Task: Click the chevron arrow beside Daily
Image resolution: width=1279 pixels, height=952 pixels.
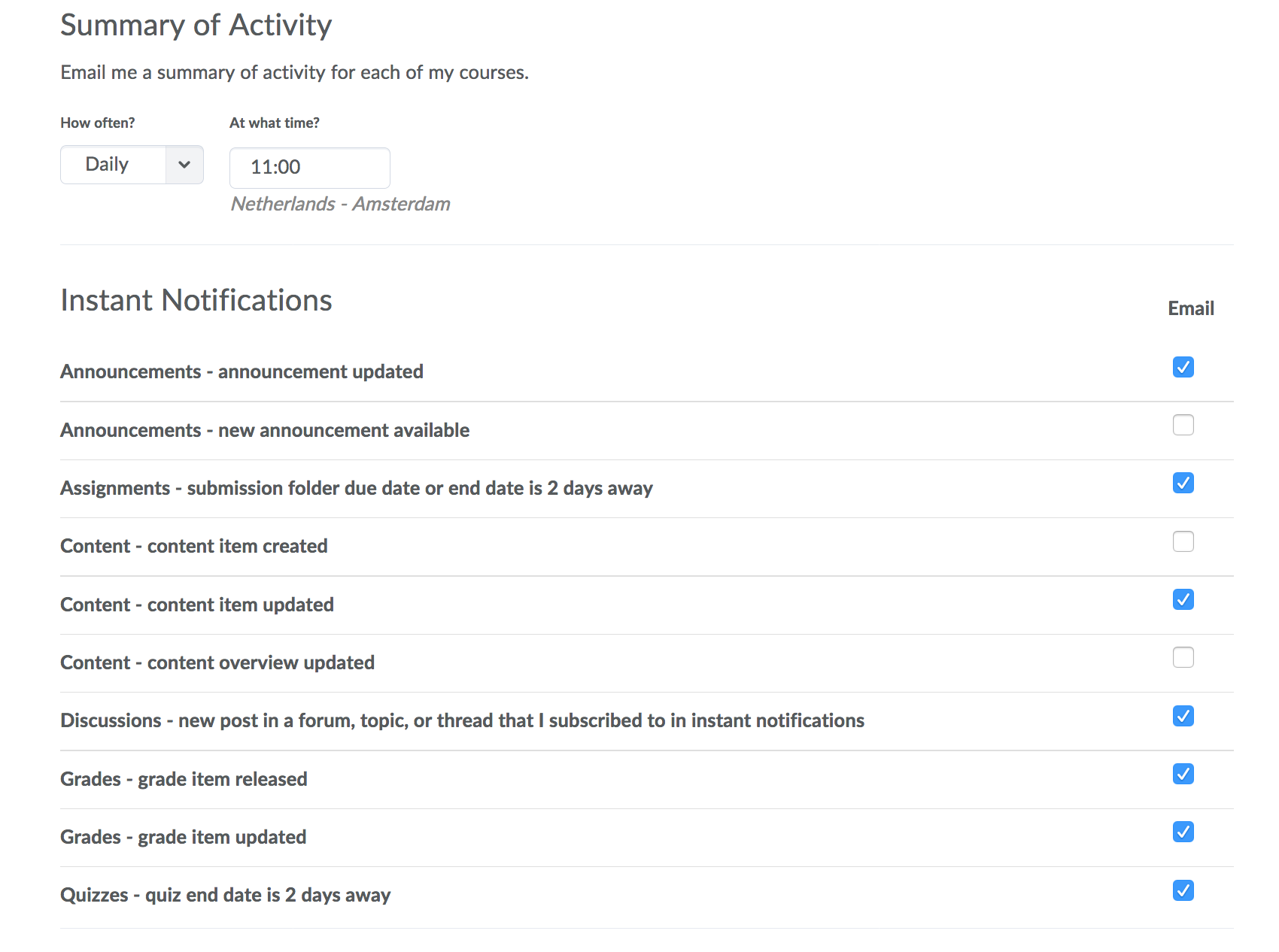Action: click(x=184, y=165)
